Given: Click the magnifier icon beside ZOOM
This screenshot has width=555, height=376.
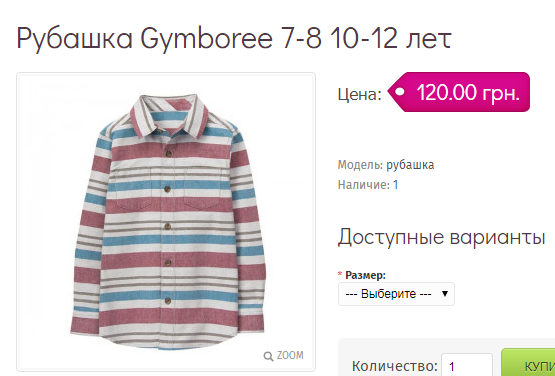Looking at the screenshot, I should pos(268,356).
